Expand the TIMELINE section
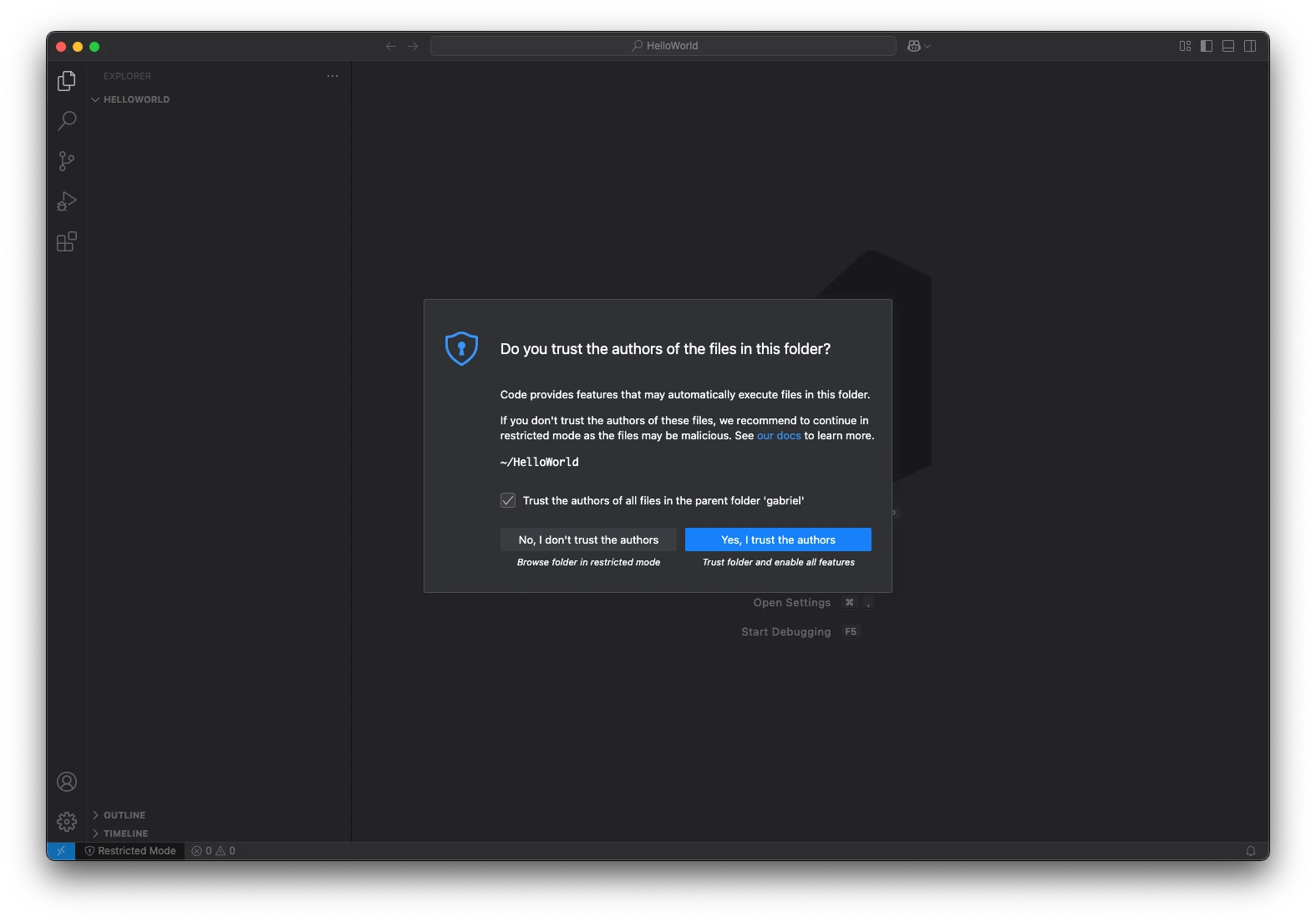This screenshot has width=1316, height=922. tap(125, 833)
